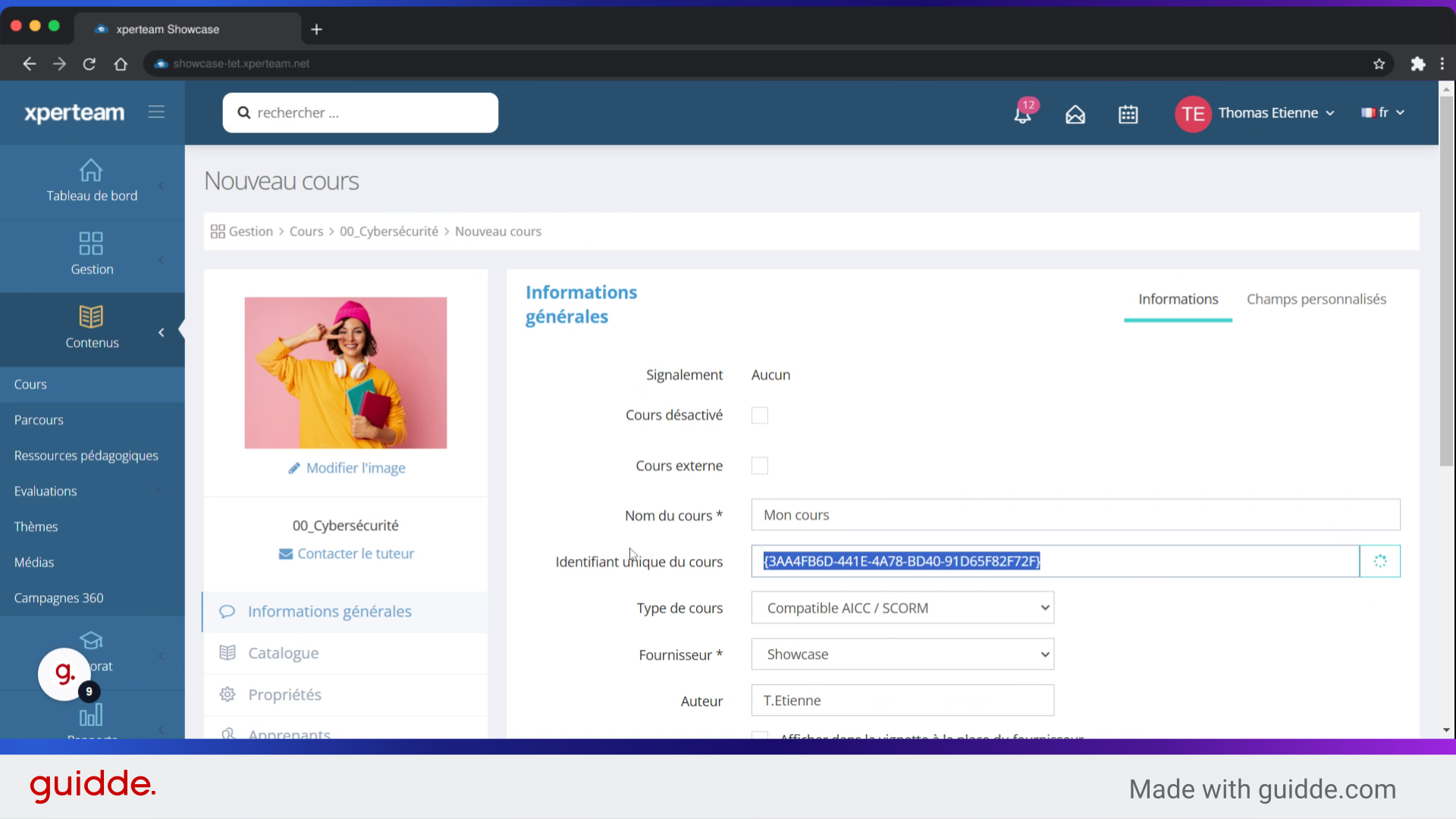Screen dimensions: 1456x819
Task: Open the notifications bell icon
Action: [x=1022, y=115]
